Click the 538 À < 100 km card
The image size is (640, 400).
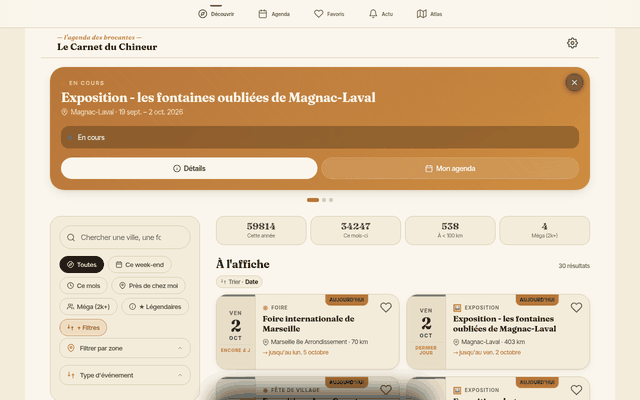coord(450,231)
